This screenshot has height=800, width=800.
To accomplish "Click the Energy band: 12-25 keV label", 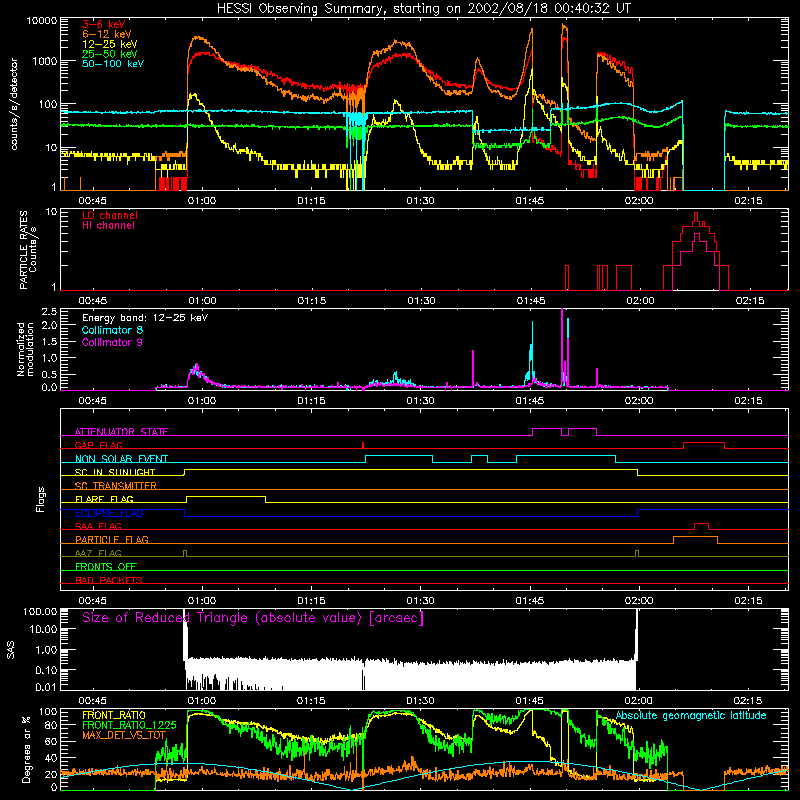I will [145, 318].
